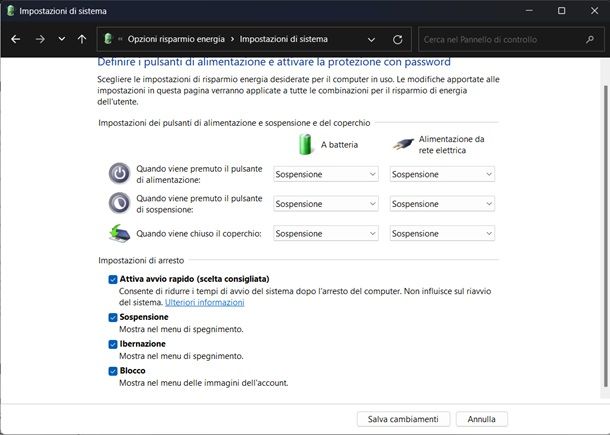Open sleep button dropdown under 'rete elettrica'

click(442, 203)
